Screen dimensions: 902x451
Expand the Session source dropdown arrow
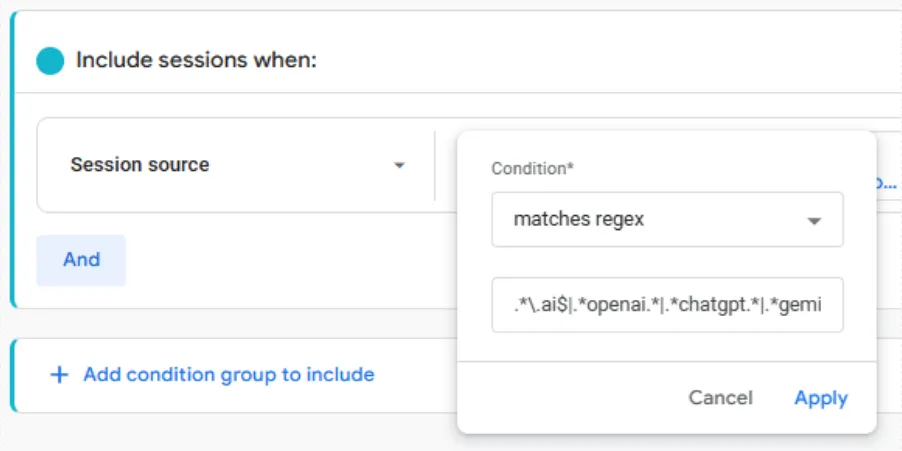coord(399,165)
